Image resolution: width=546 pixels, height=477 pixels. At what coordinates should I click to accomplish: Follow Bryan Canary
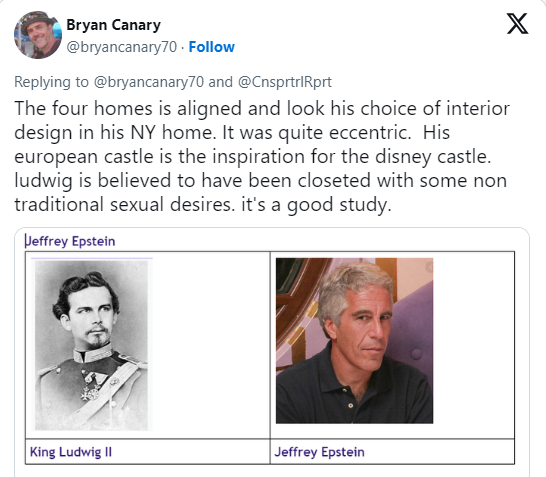coord(212,47)
